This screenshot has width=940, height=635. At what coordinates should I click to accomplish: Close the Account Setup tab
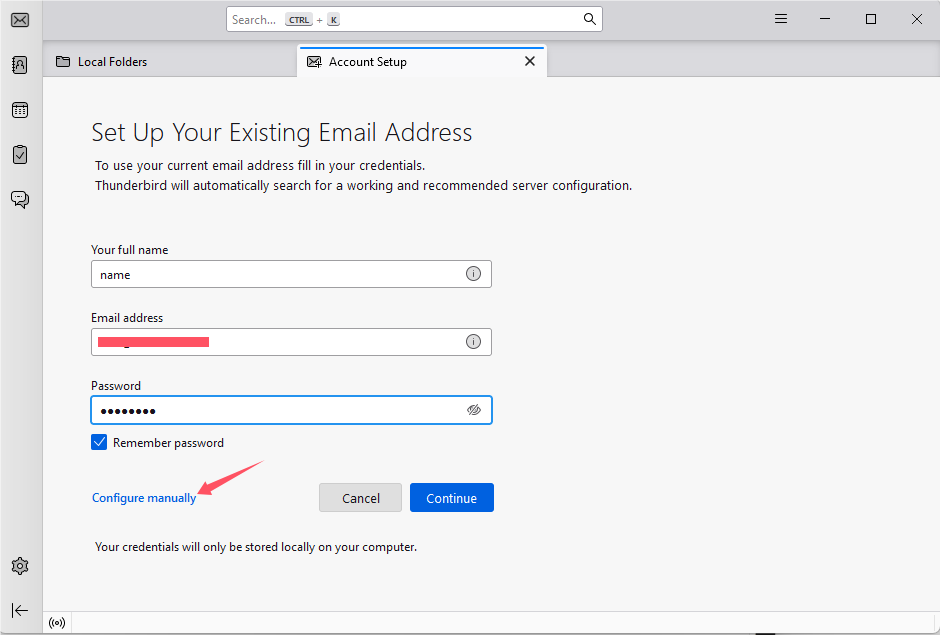pyautogui.click(x=530, y=60)
